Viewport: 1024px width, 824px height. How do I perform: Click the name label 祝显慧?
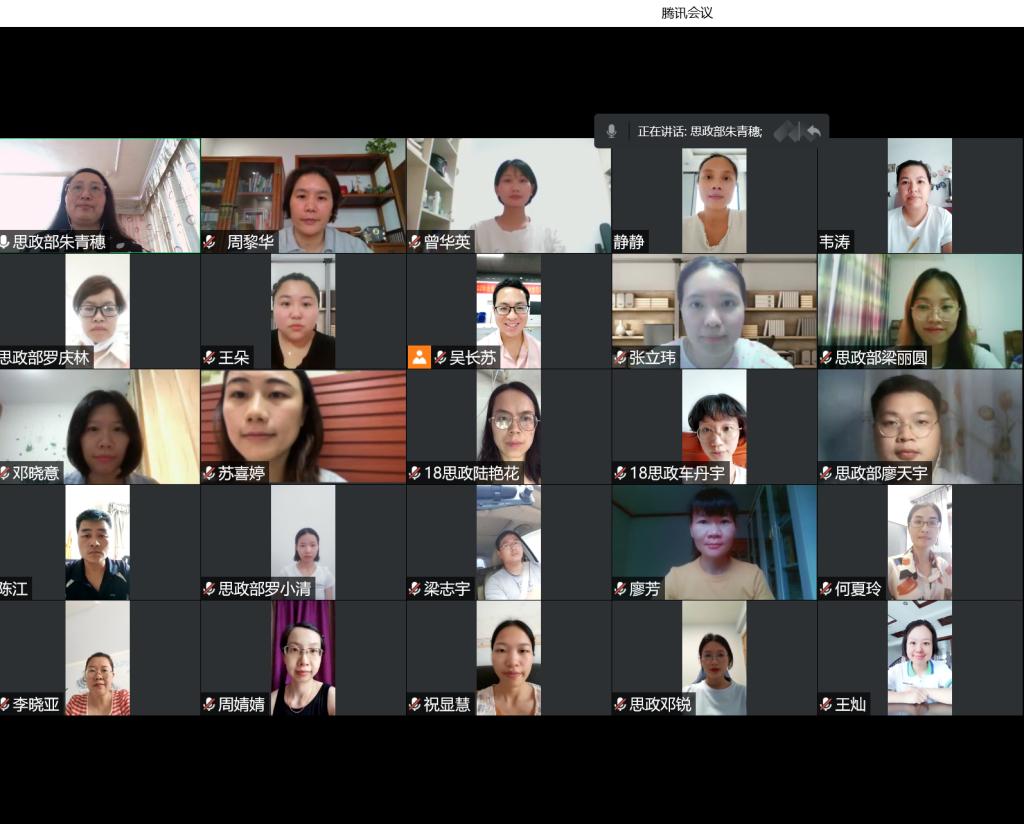click(x=447, y=705)
